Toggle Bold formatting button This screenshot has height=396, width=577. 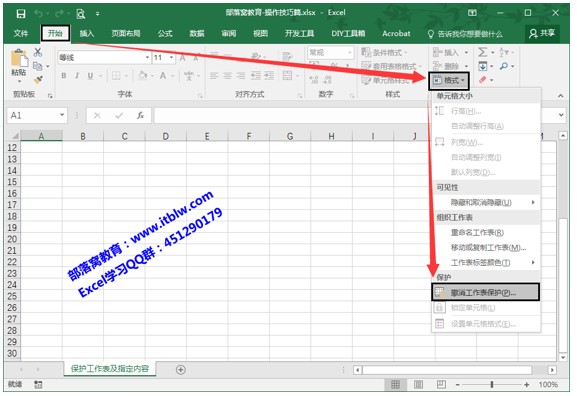click(64, 76)
